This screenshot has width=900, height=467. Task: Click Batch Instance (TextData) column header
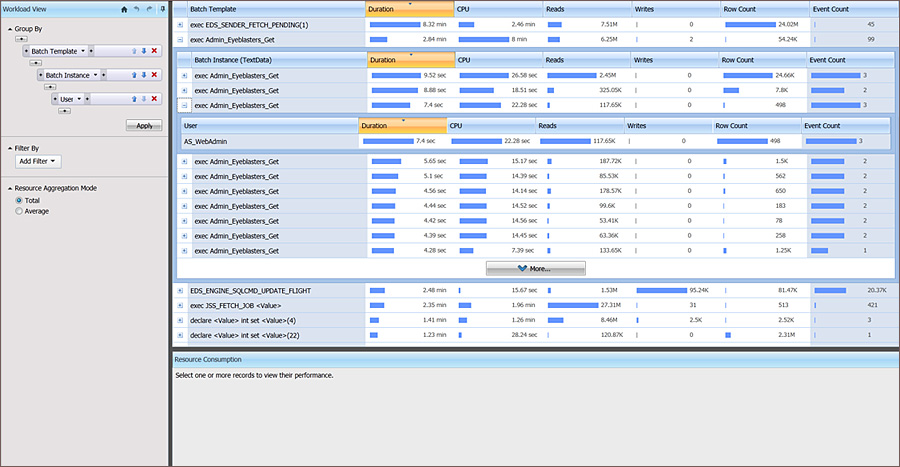point(279,60)
